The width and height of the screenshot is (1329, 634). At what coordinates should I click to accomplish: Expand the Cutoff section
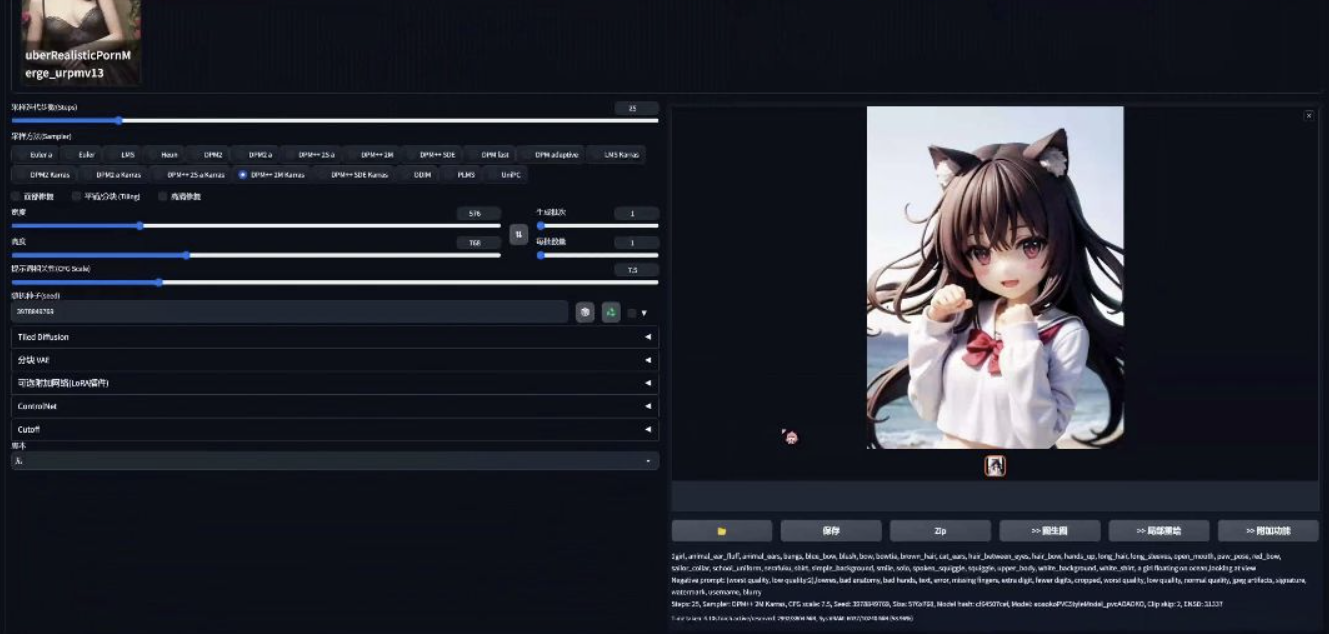(x=334, y=429)
